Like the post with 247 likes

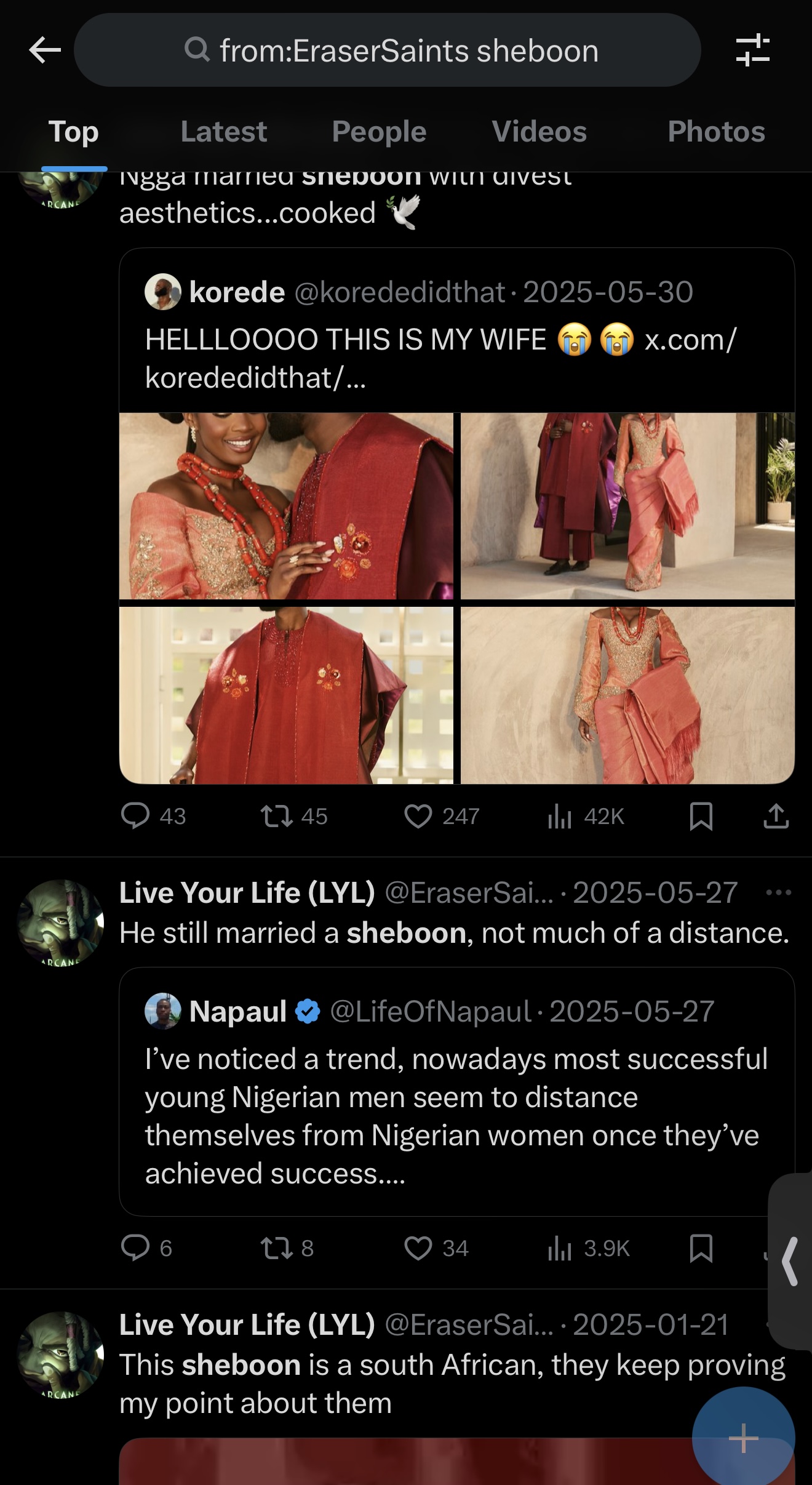click(418, 816)
